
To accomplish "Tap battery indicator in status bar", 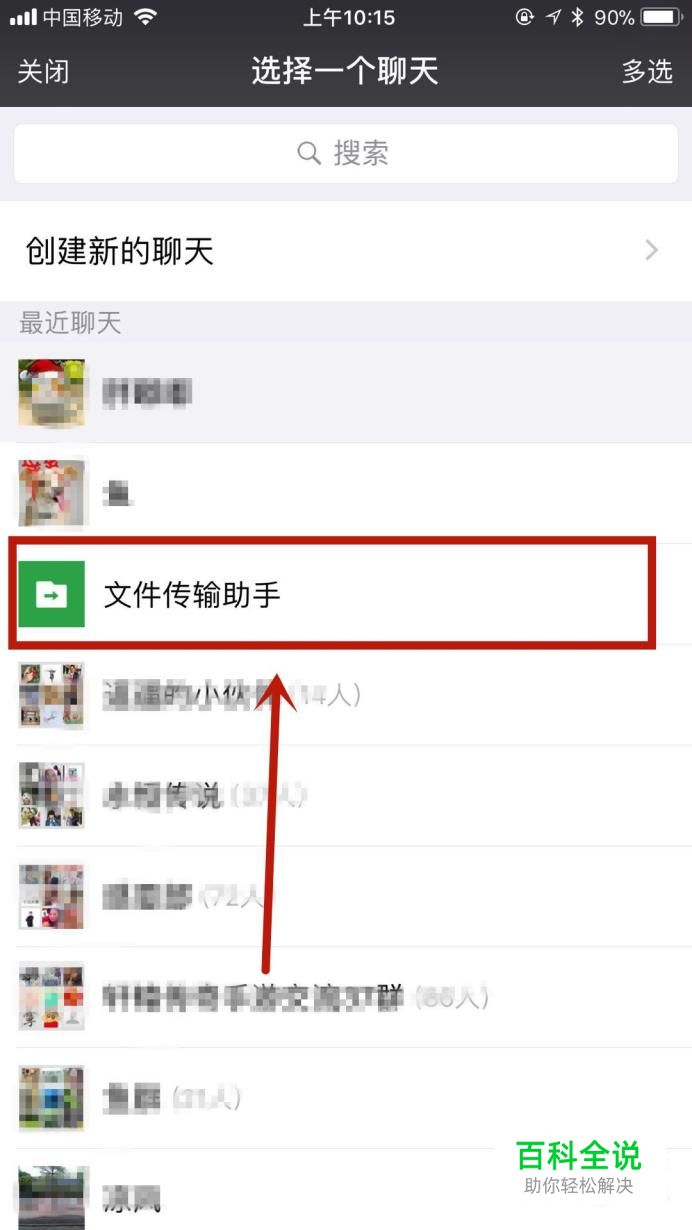I will pyautogui.click(x=660, y=18).
